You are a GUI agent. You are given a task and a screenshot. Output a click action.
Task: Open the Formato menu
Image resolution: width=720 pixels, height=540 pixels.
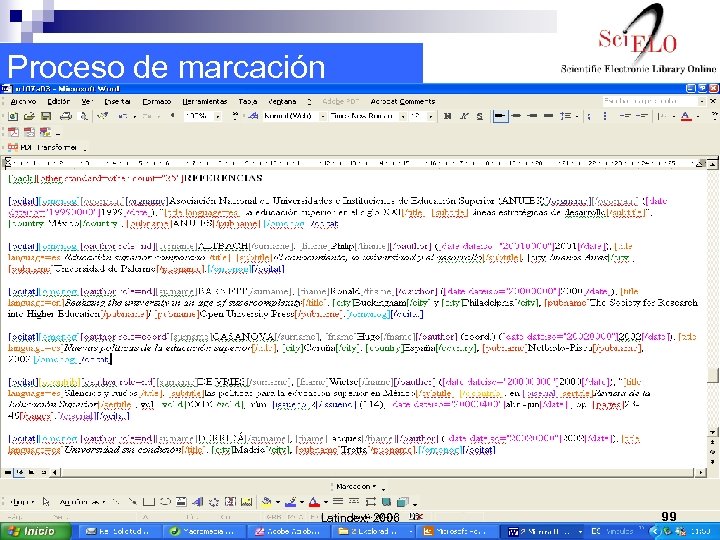pyautogui.click(x=157, y=101)
